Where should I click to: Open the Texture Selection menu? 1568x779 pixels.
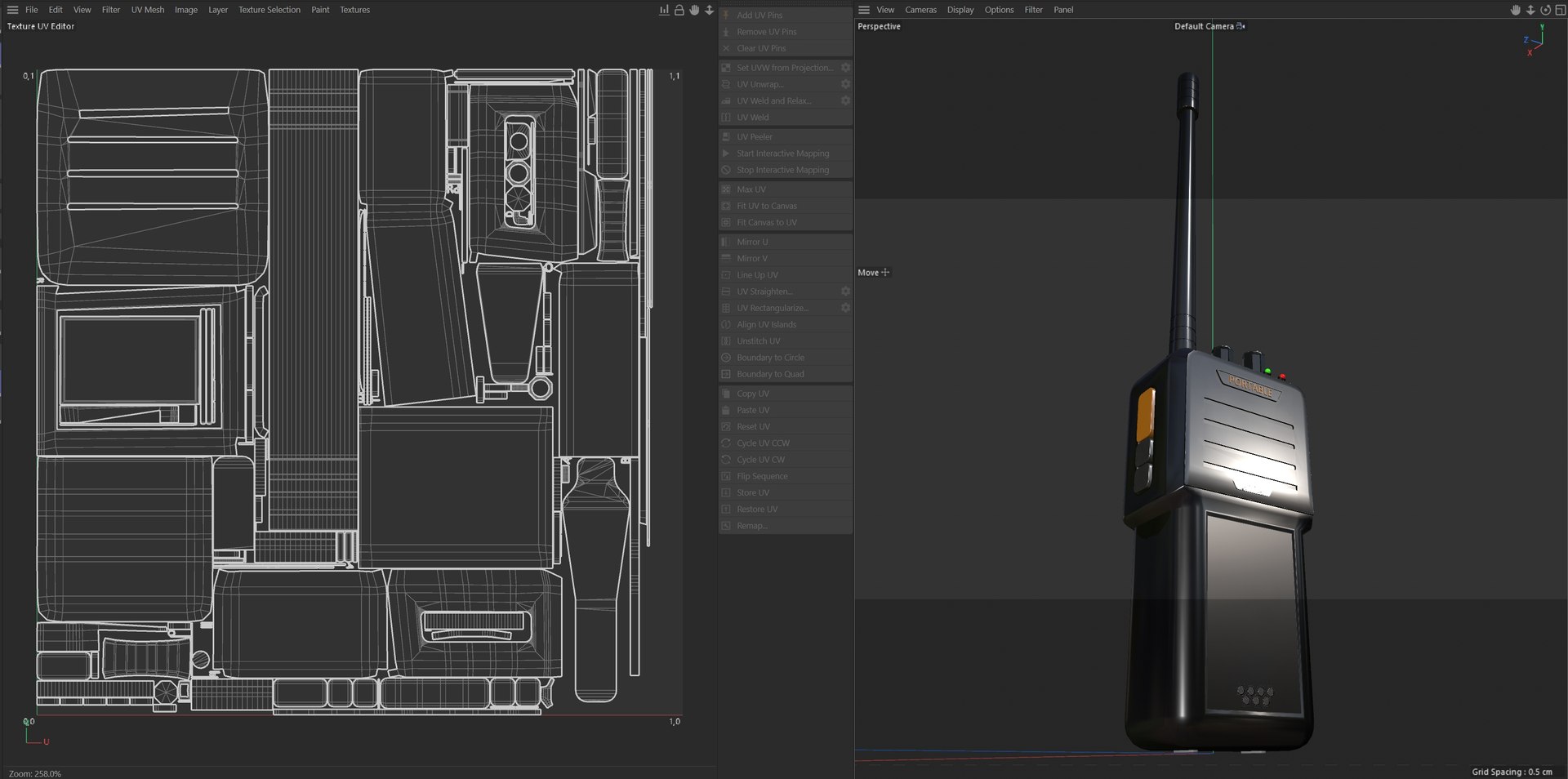click(269, 10)
